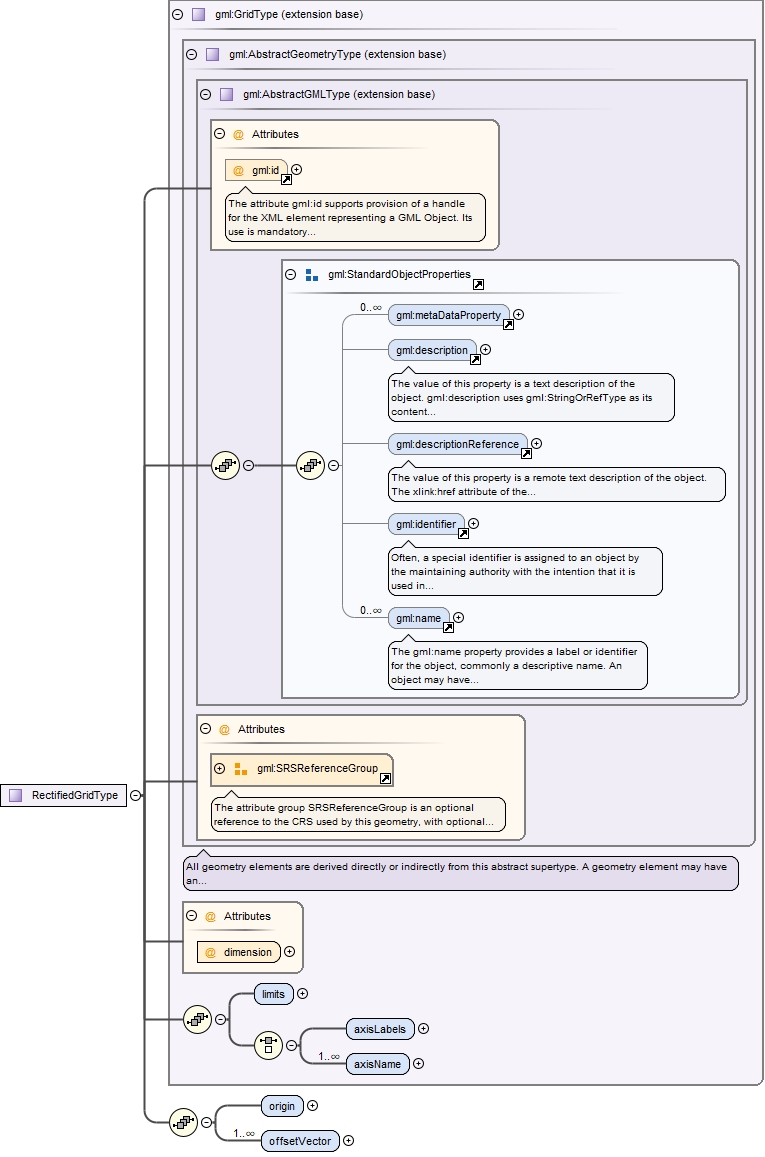This screenshot has height=1157, width=765.
Task: Collapse the gml:GridType extension base
Action: click(178, 14)
